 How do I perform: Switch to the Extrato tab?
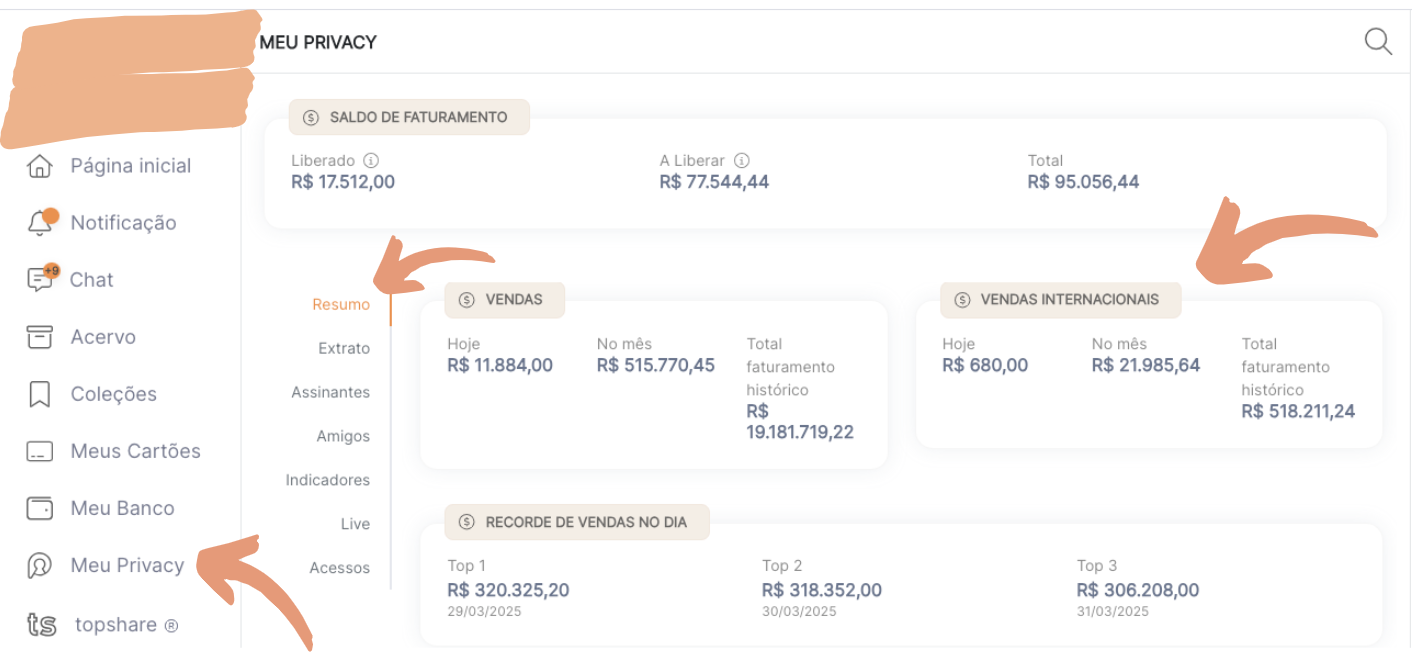343,349
